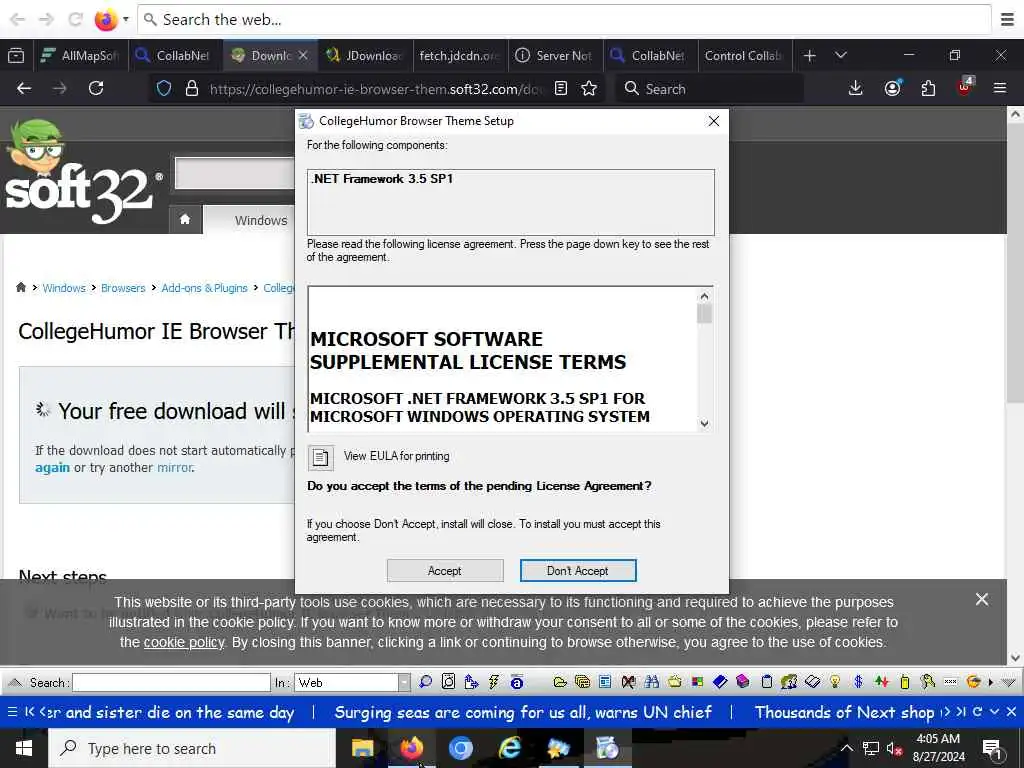Screen dimensions: 1024x768
Task: Accept the .NET Framework license agreement
Action: coord(445,571)
